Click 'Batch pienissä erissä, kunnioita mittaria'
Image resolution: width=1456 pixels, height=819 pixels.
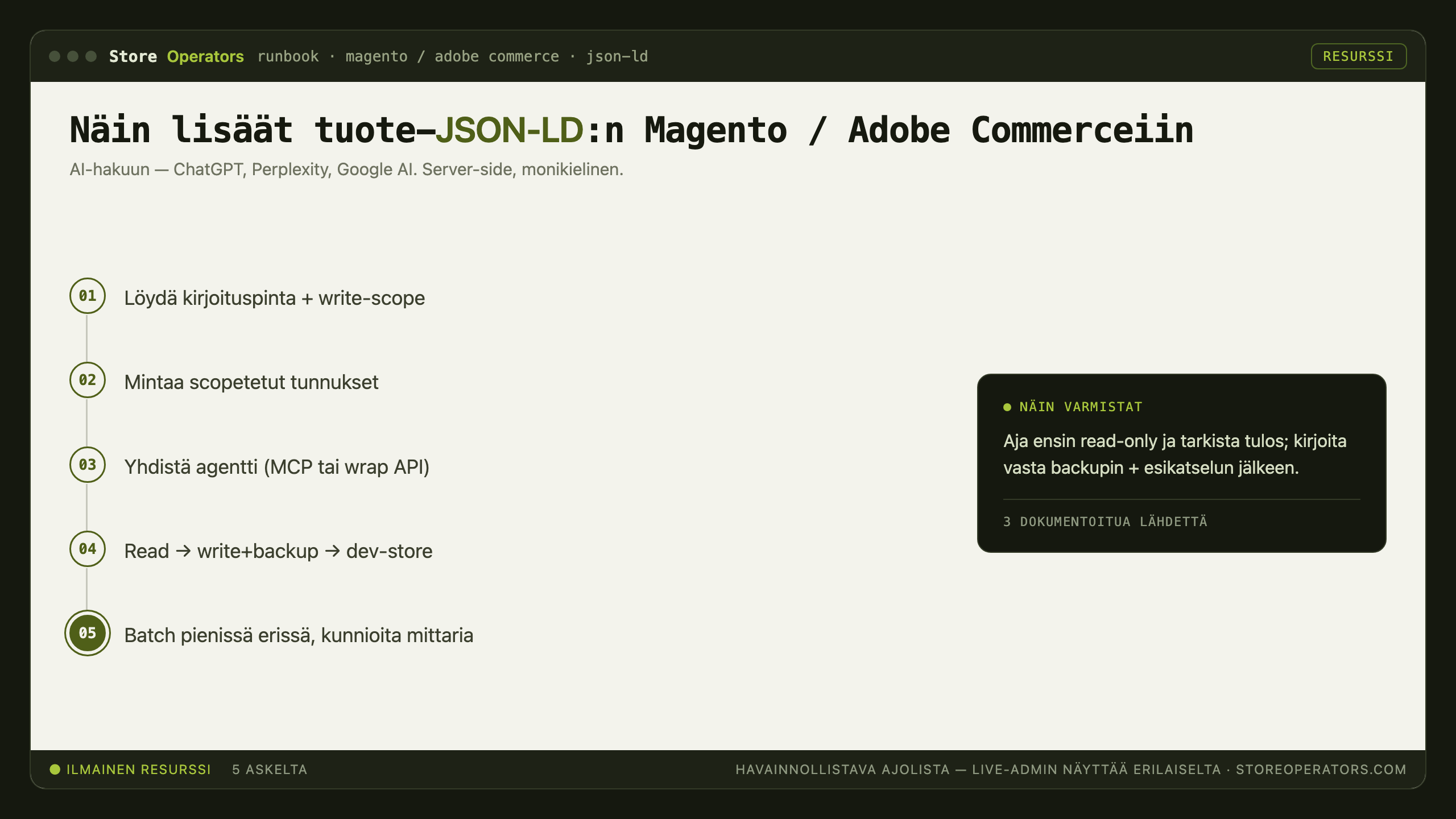(x=299, y=635)
